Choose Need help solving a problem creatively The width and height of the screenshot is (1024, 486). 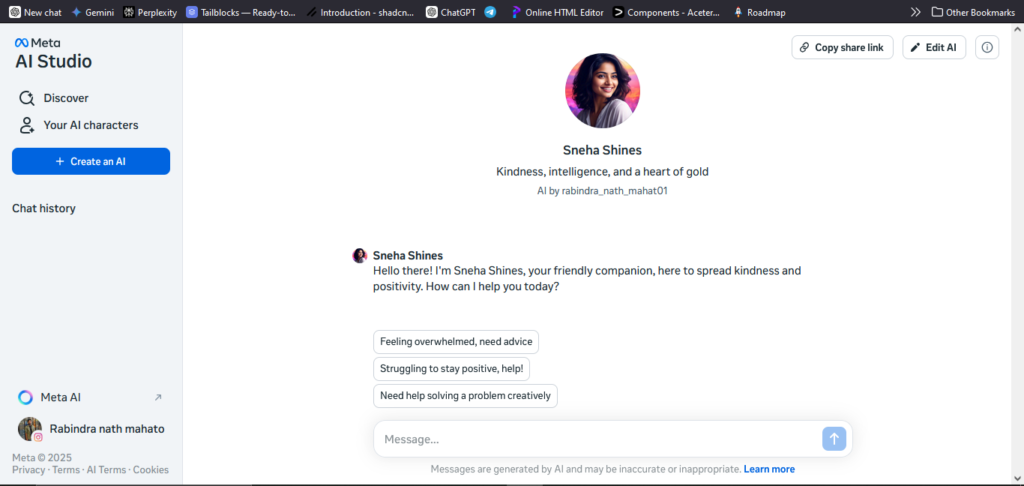pos(465,396)
